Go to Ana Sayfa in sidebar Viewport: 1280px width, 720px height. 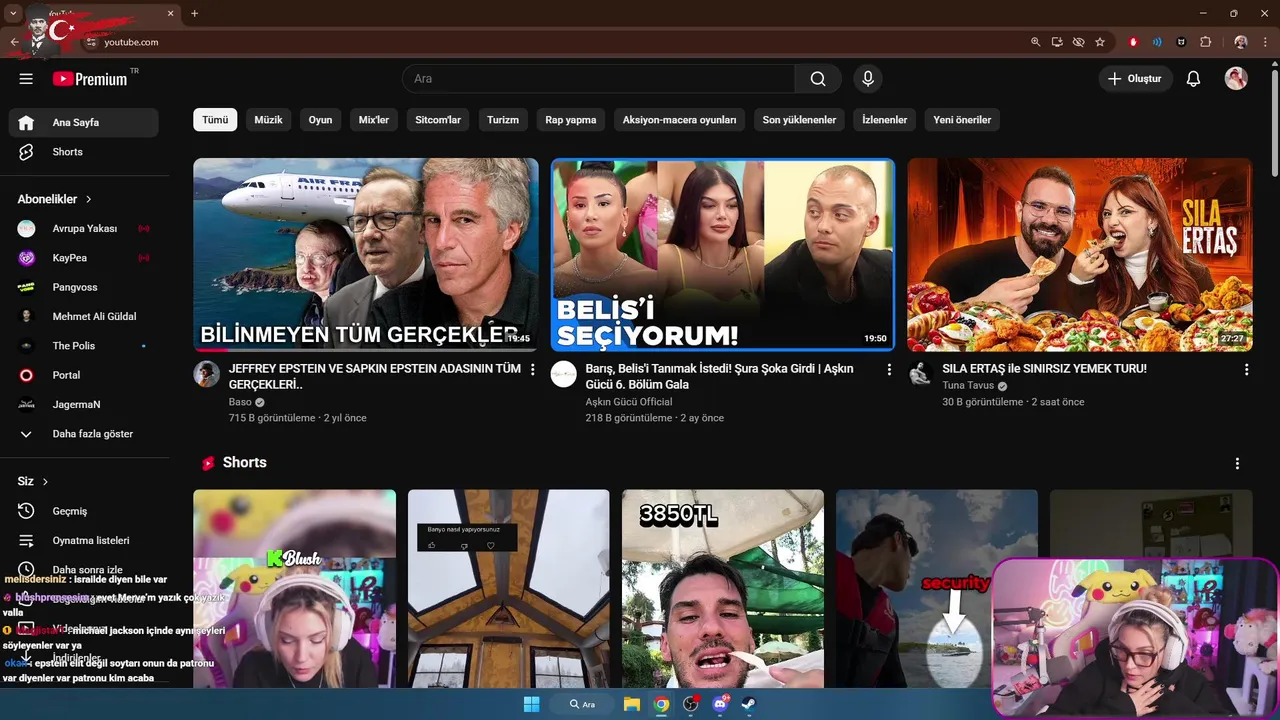tap(84, 122)
